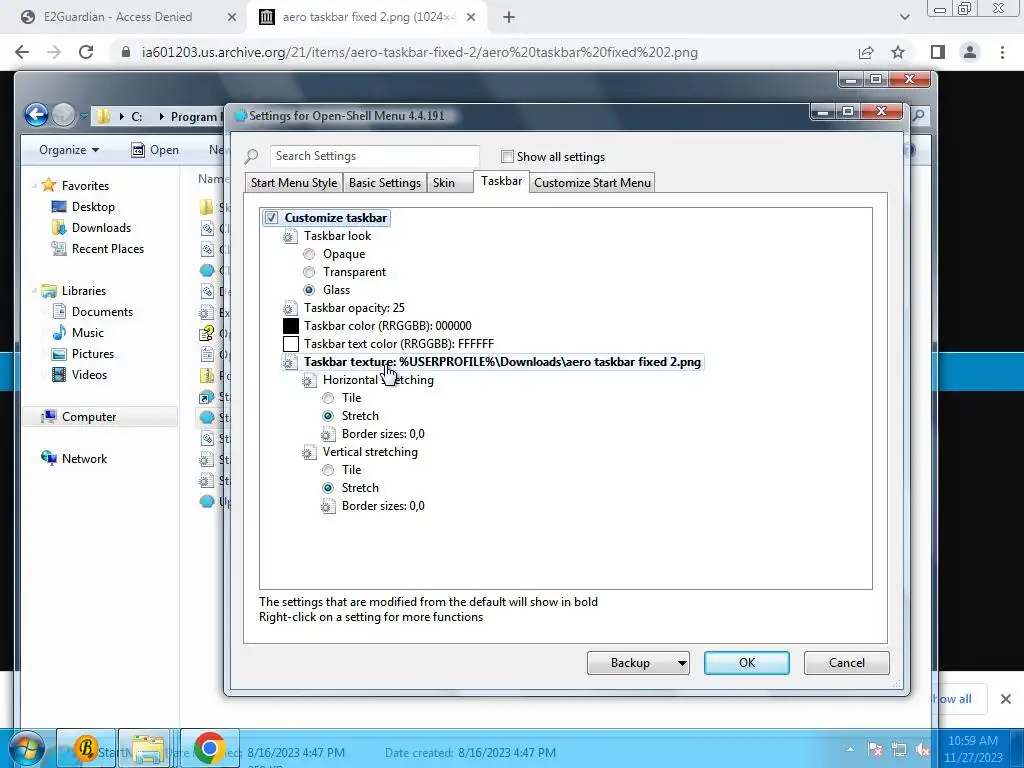Viewport: 1024px width, 768px height.
Task: Switch to Basic Settings tab
Action: 385,183
